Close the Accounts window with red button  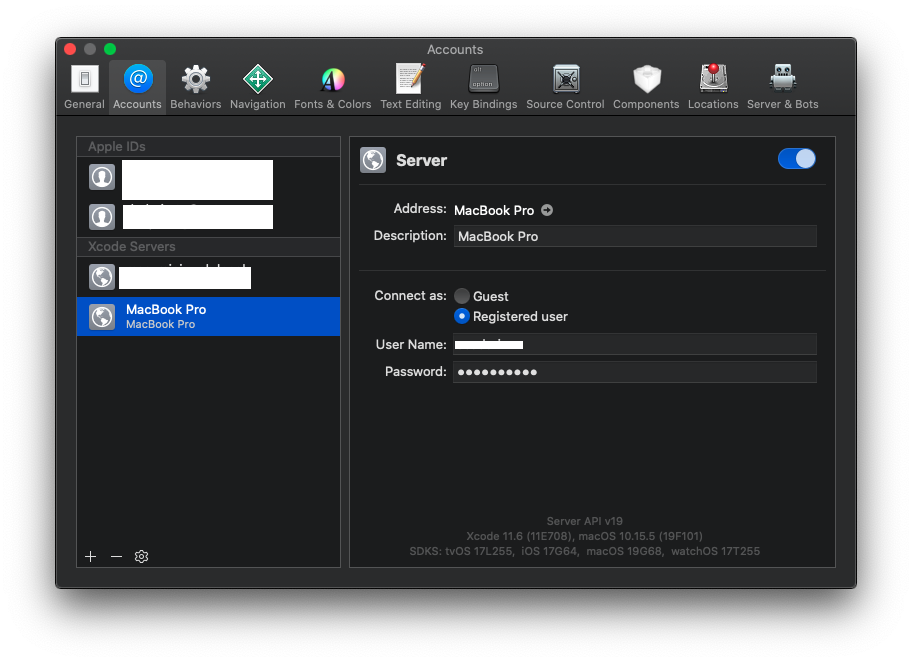tap(70, 49)
